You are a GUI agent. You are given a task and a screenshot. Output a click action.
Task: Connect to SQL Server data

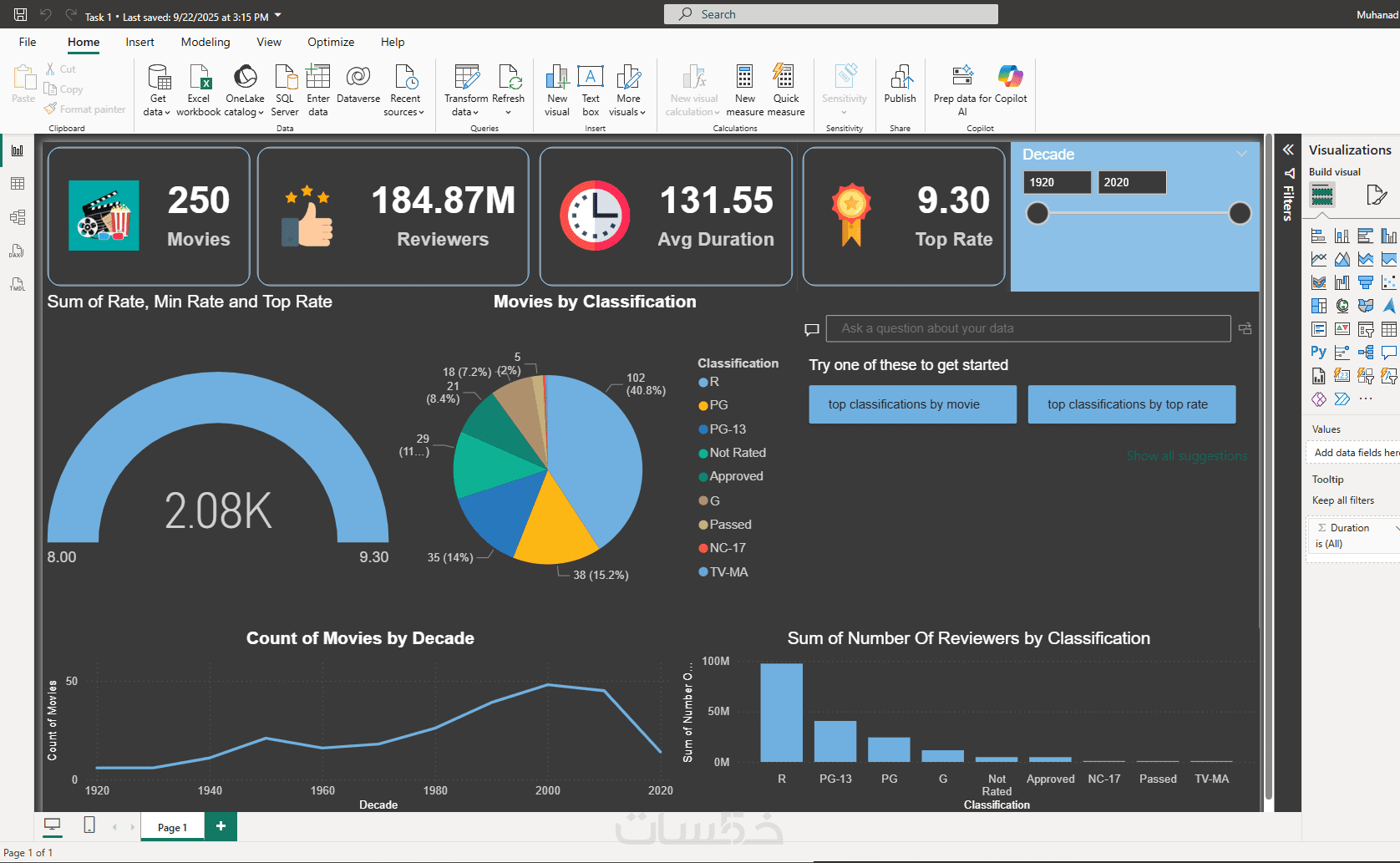click(285, 91)
